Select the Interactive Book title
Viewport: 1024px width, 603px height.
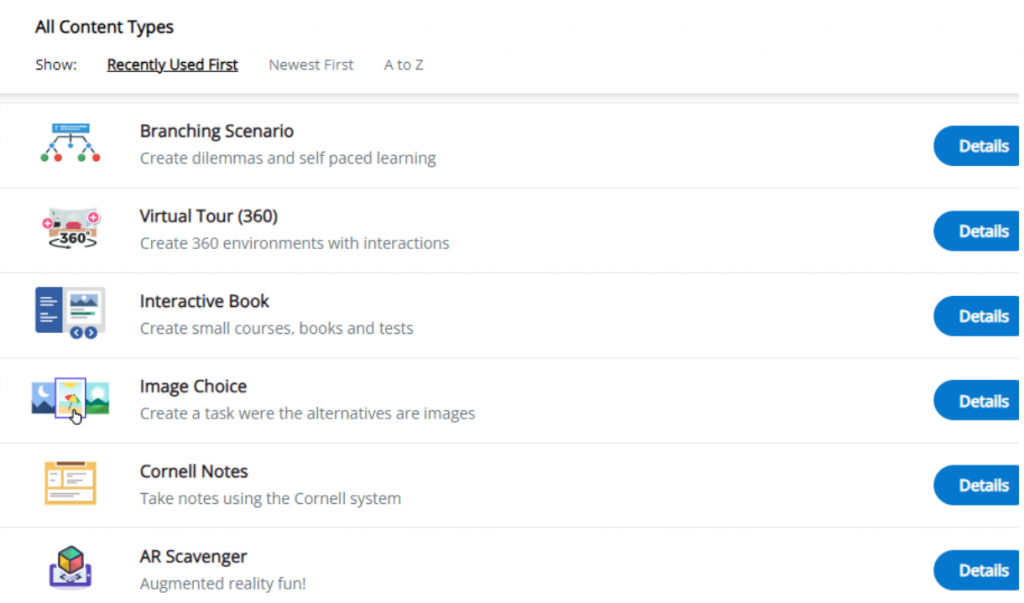[x=204, y=301]
